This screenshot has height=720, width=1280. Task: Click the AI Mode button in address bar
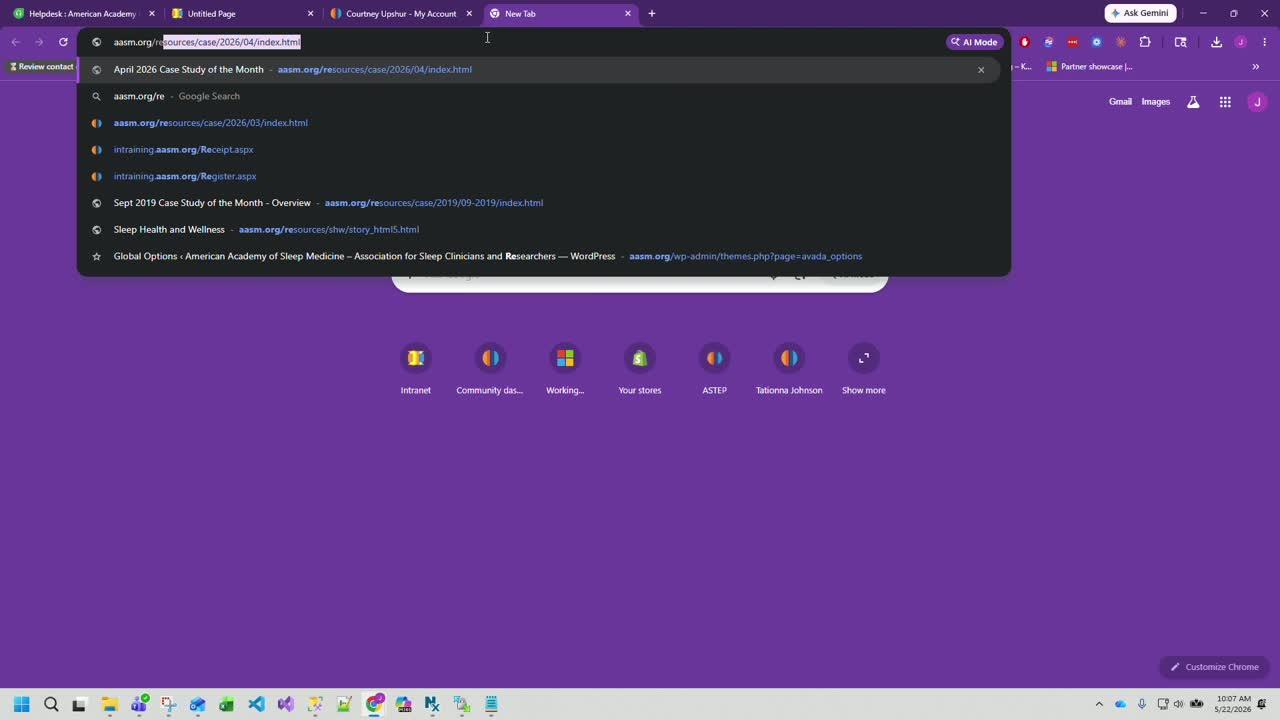(975, 42)
